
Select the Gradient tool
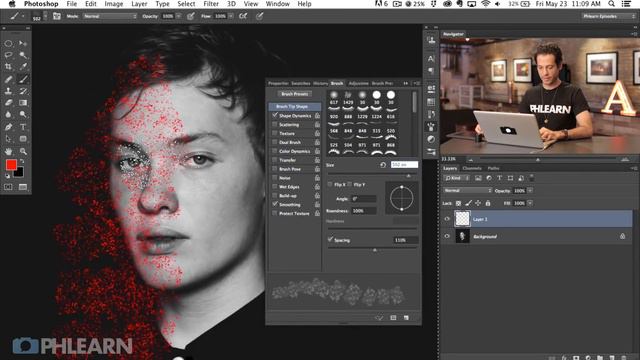(23, 103)
